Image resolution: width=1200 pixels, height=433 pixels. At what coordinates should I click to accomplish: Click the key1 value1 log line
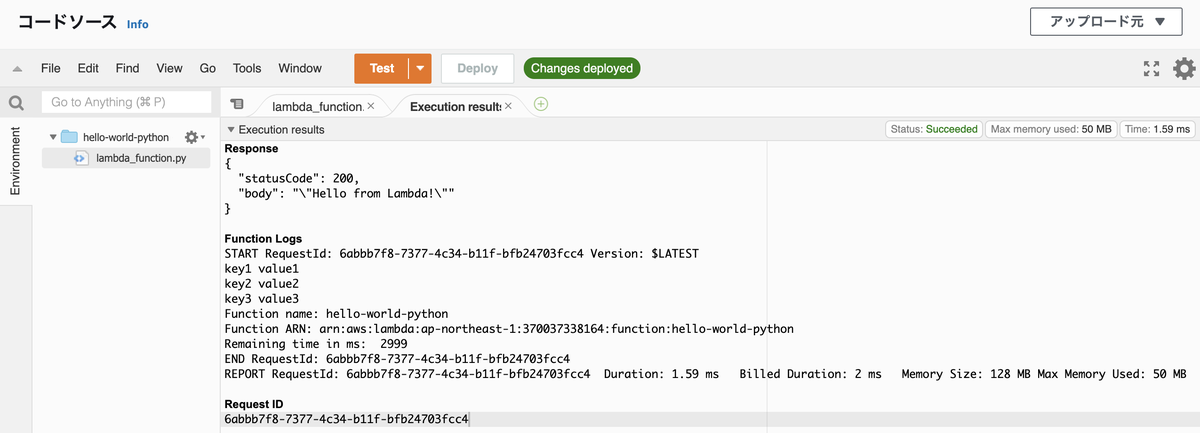point(262,269)
